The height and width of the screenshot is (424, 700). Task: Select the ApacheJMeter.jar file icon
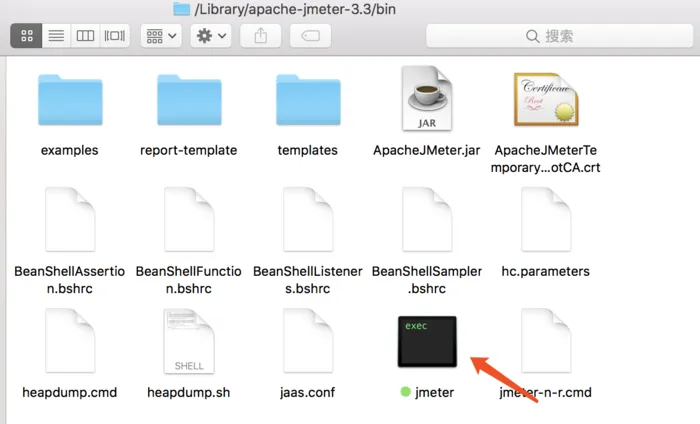[427, 98]
